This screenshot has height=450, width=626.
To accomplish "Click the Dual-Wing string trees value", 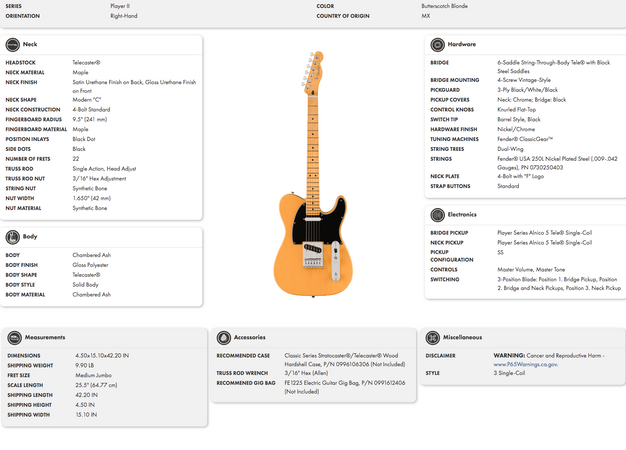I will point(510,149).
